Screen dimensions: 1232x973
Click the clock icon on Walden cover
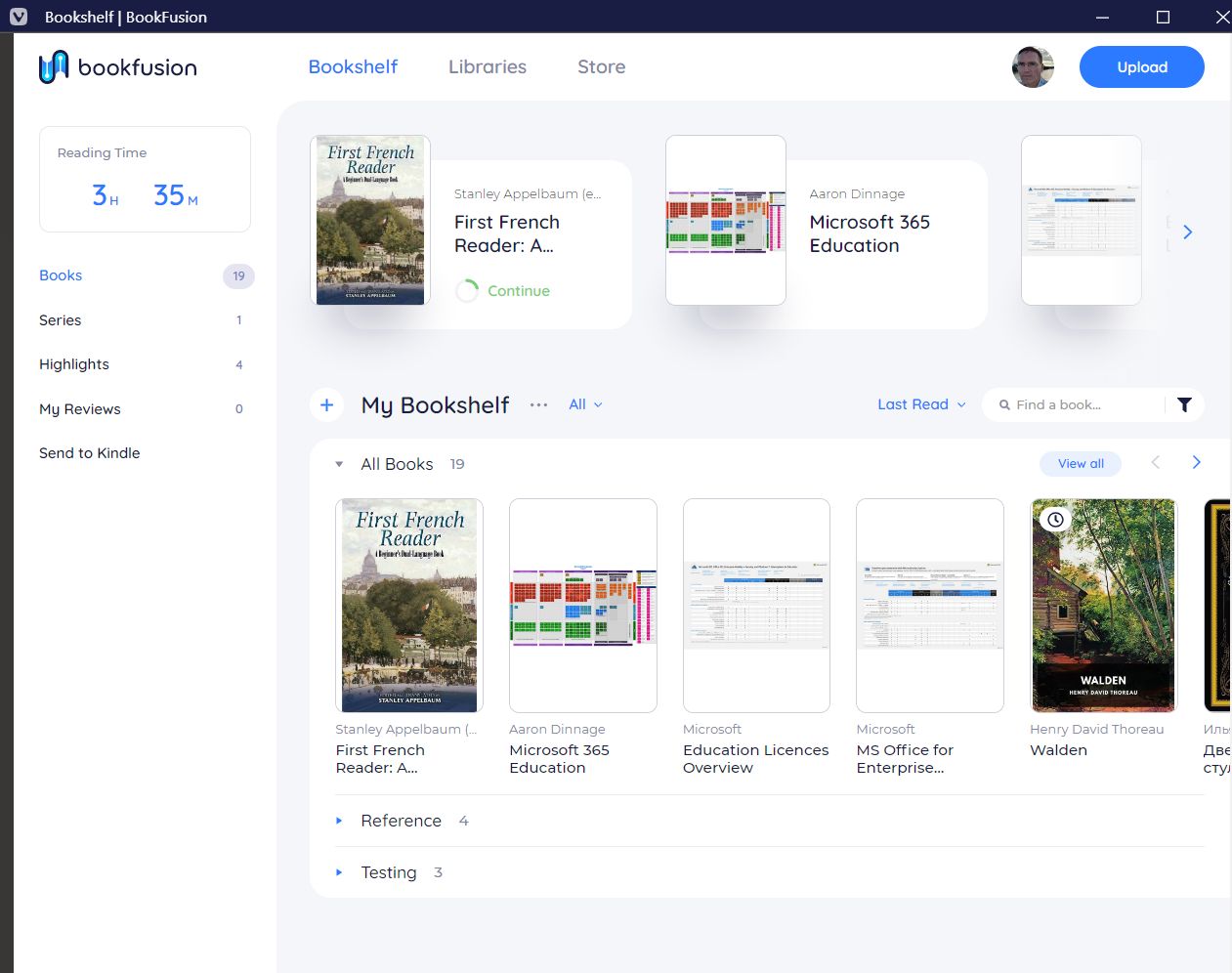tap(1055, 520)
